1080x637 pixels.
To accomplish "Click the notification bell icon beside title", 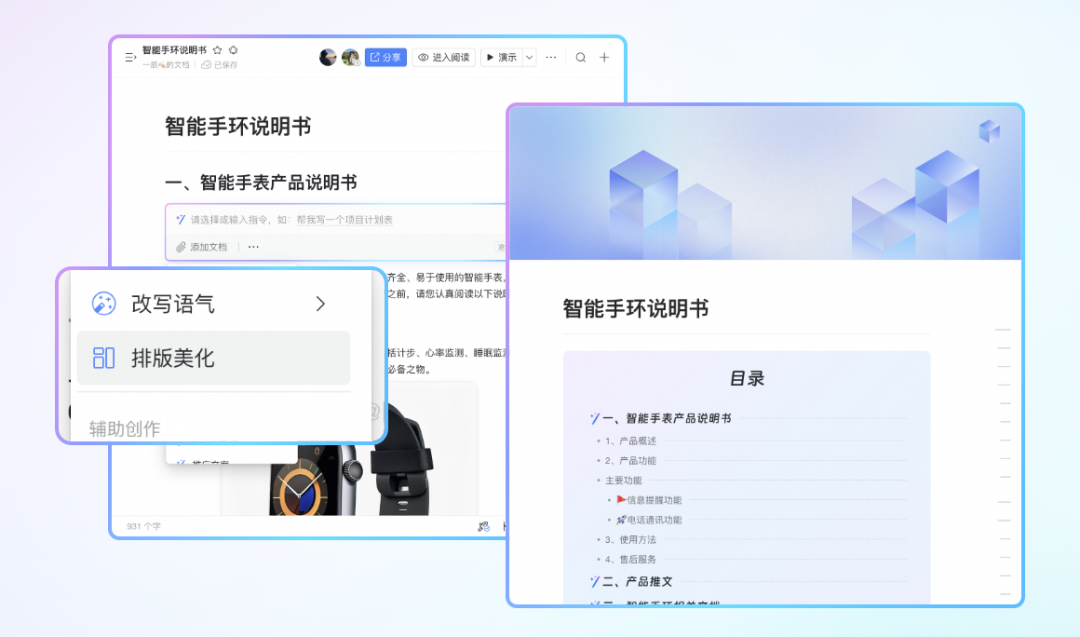I will click(233, 50).
